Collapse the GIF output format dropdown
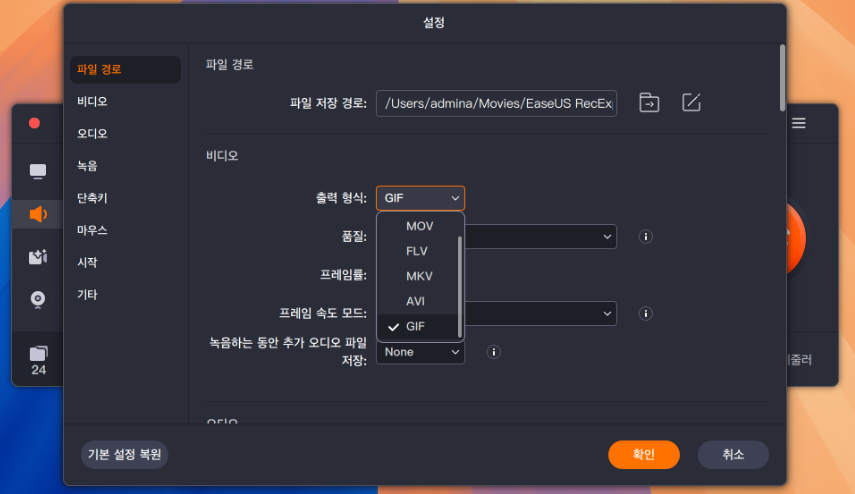The image size is (855, 494). tap(420, 198)
